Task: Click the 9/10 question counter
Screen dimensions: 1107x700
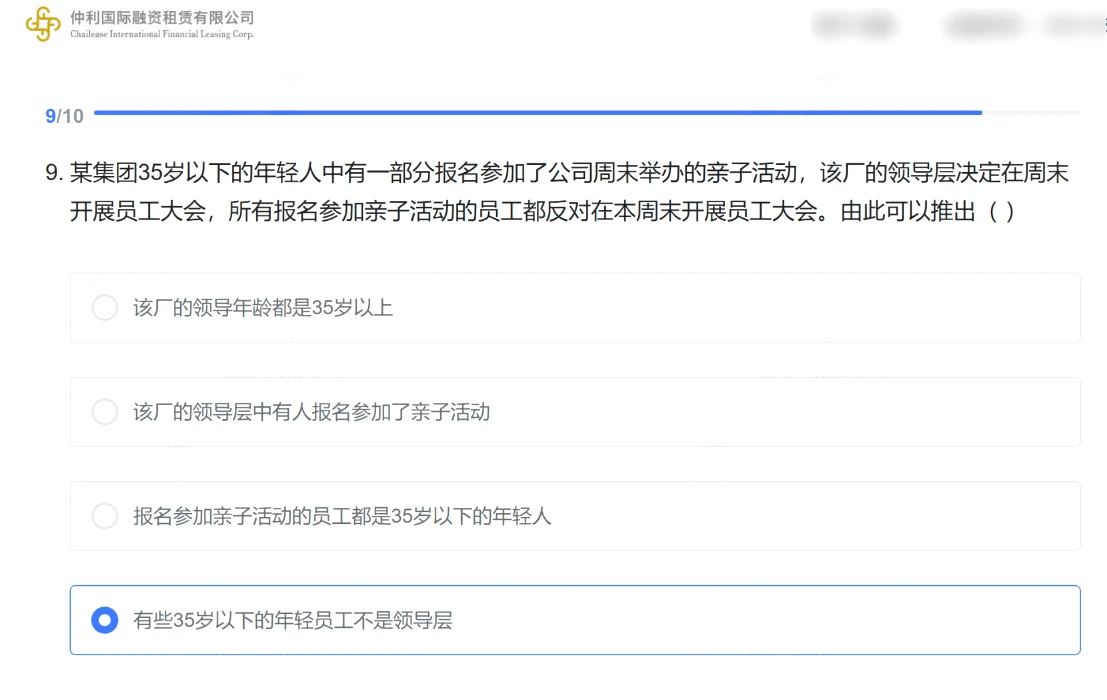Action: pyautogui.click(x=64, y=116)
